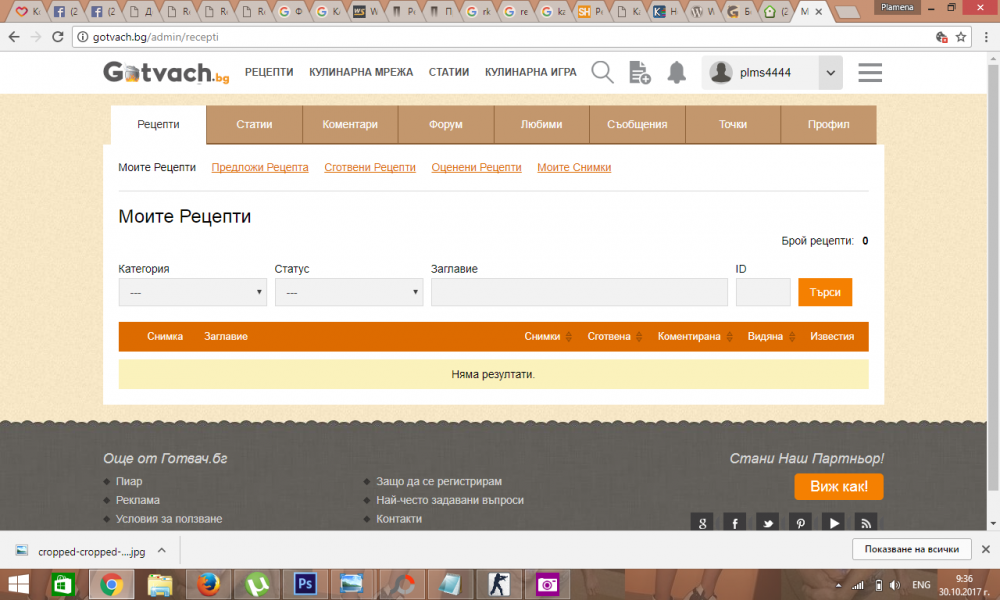Open the Facebook footer icon
The height and width of the screenshot is (600, 1000).
point(735,523)
